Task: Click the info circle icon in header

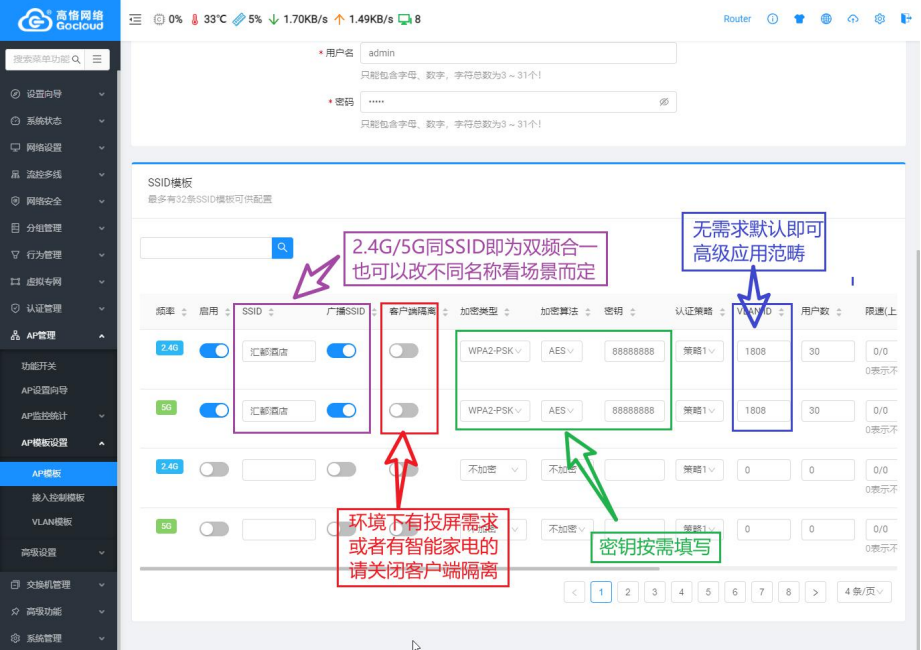Action: tap(772, 19)
